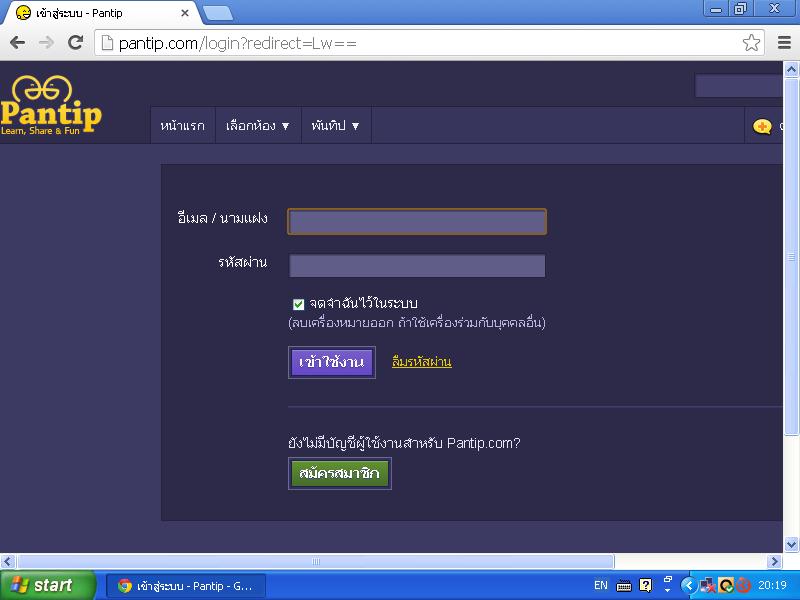Screen dimensions: 800x600
Task: Select the เข้าสู่ระบบ - Pantip tab
Action: point(102,13)
